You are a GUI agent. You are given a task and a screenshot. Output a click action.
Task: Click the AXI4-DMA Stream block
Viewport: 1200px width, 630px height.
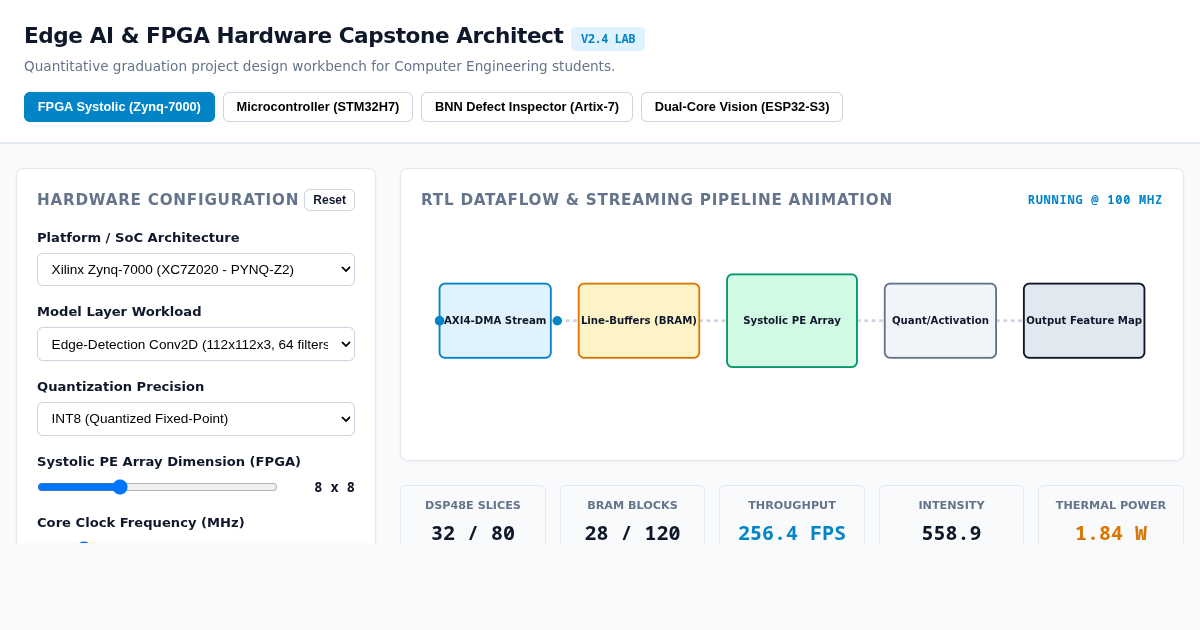click(495, 321)
